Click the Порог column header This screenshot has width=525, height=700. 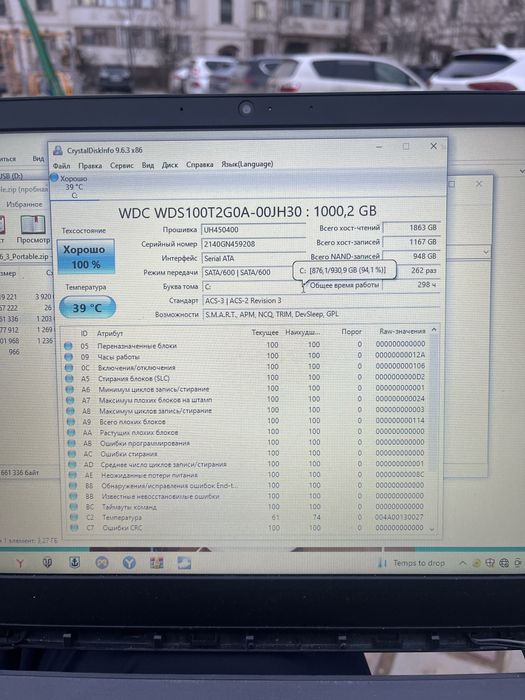(x=351, y=332)
